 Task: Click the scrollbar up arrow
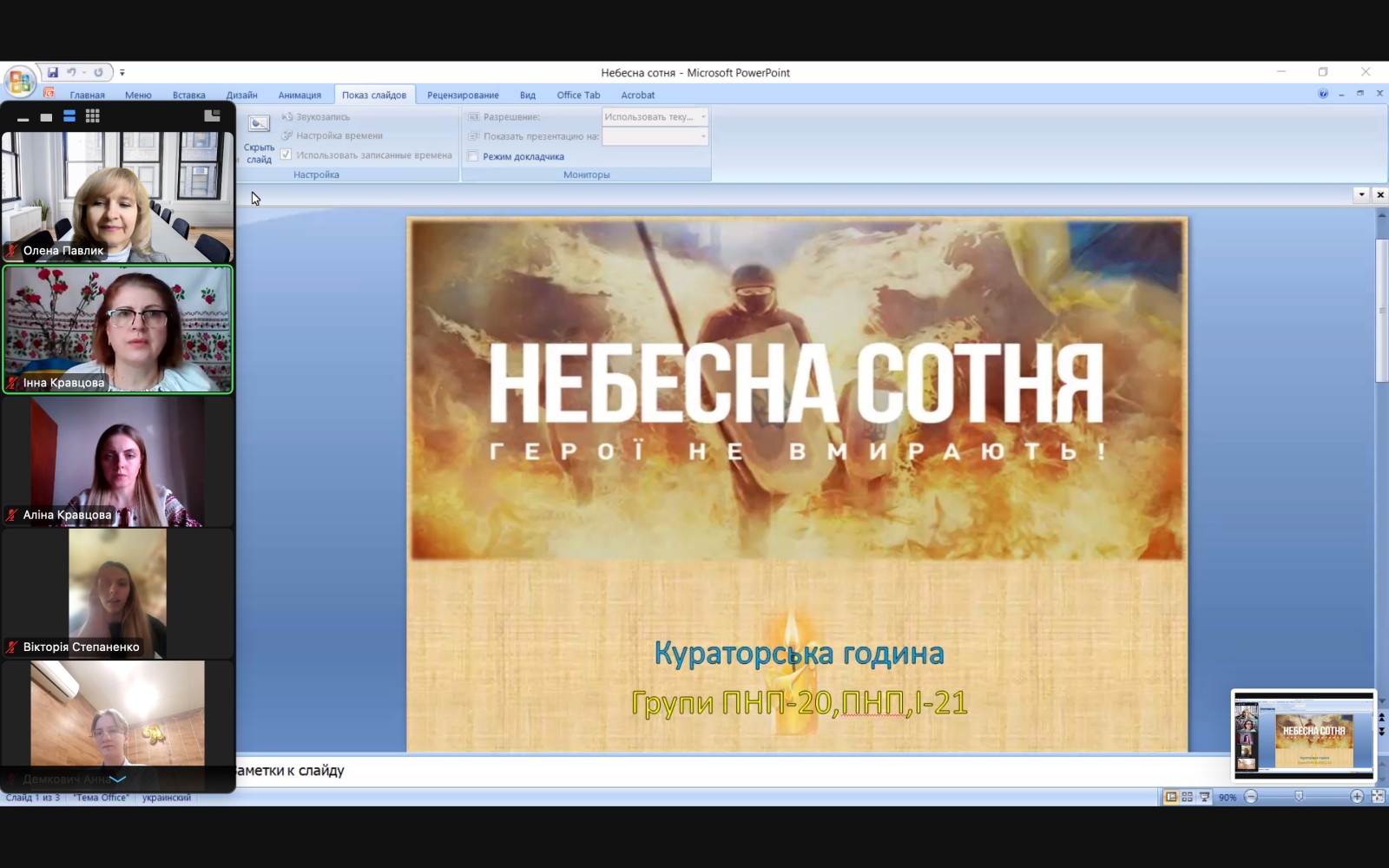[x=1382, y=214]
